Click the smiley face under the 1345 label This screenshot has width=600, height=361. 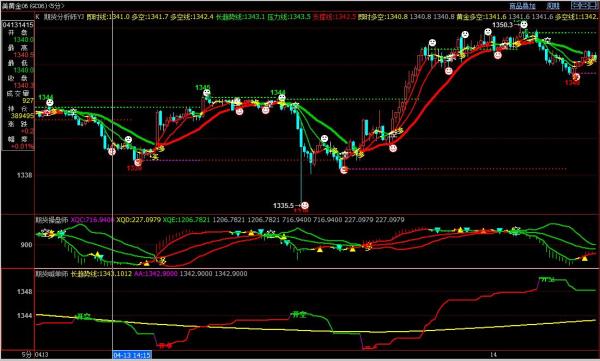(x=207, y=93)
